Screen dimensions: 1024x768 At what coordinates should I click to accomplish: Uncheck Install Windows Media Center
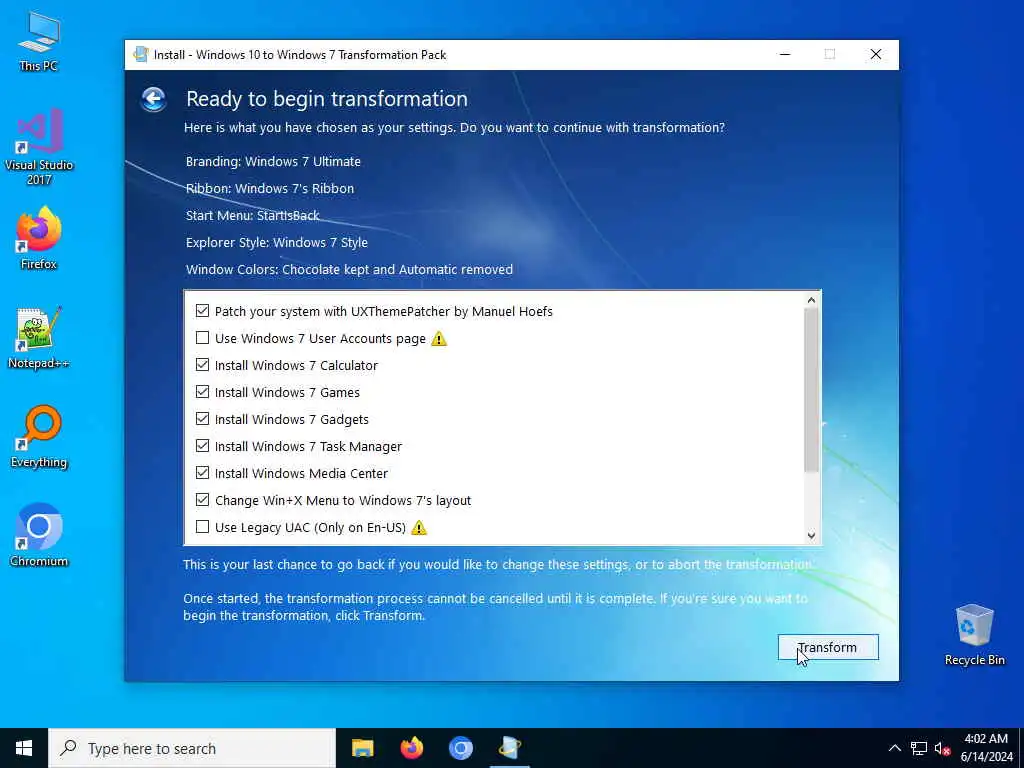pos(202,473)
